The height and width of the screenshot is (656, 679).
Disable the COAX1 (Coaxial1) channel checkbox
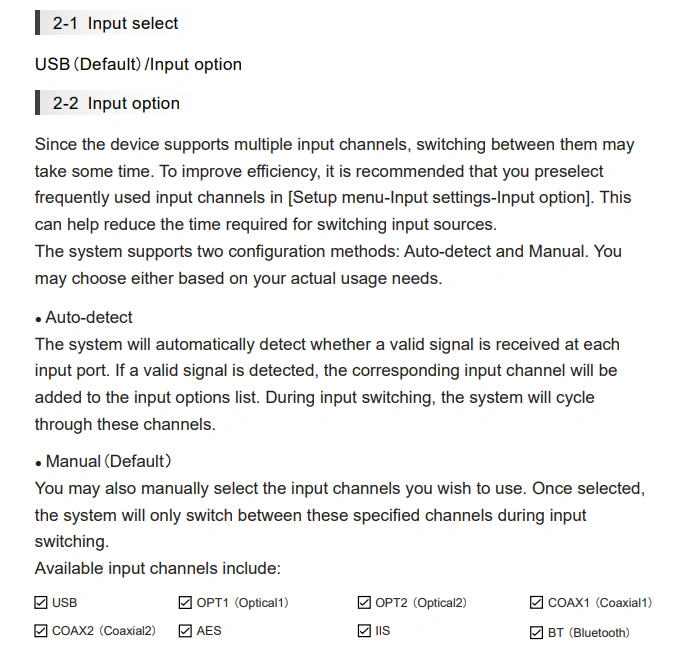coord(537,603)
